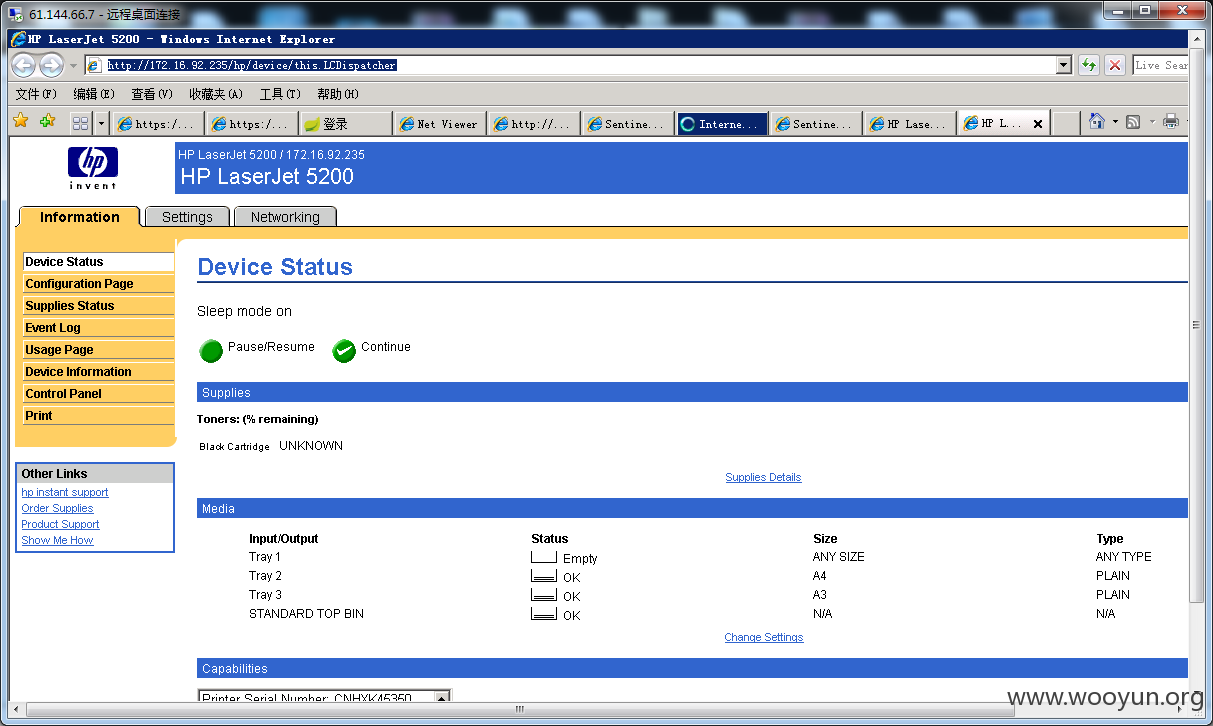The image size is (1213, 726).
Task: Click the Tray 2 status icon
Action: (x=543, y=575)
